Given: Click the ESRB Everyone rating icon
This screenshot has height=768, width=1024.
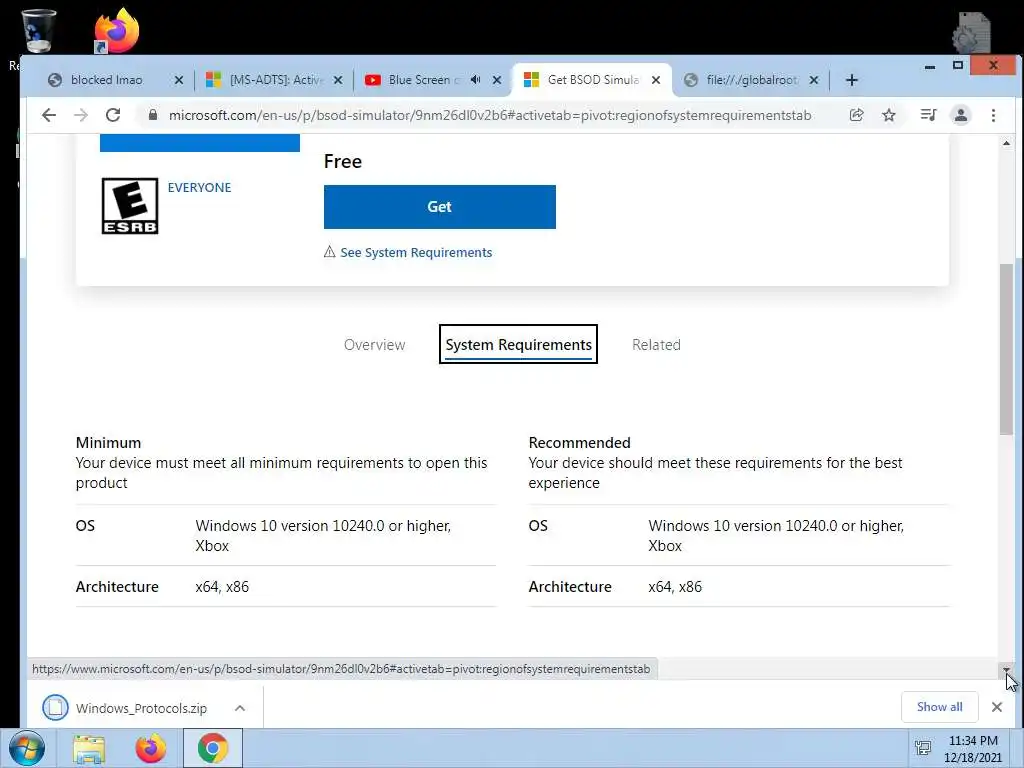Looking at the screenshot, I should (130, 206).
